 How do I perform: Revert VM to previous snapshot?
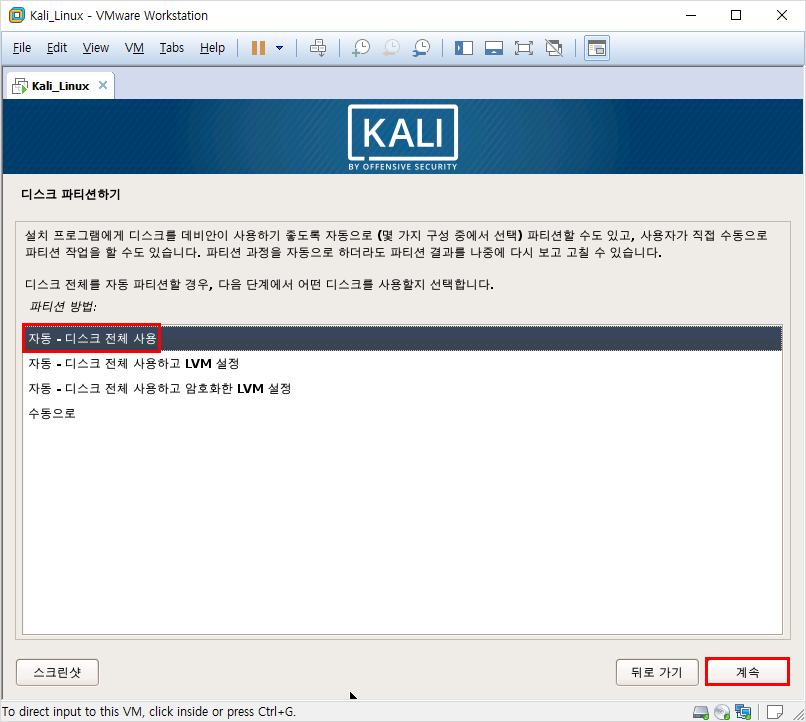pyautogui.click(x=391, y=48)
